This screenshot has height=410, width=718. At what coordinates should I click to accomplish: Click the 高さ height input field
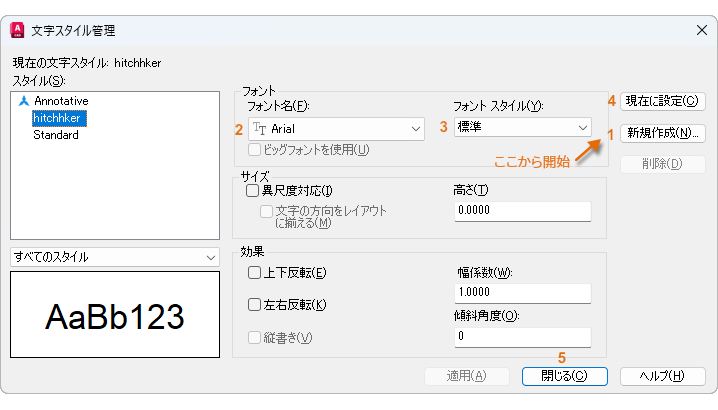pyautogui.click(x=522, y=211)
